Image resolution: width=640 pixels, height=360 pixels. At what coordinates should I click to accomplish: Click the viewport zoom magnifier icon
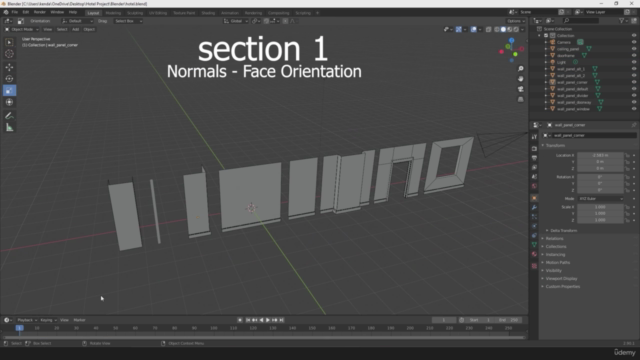[520, 69]
